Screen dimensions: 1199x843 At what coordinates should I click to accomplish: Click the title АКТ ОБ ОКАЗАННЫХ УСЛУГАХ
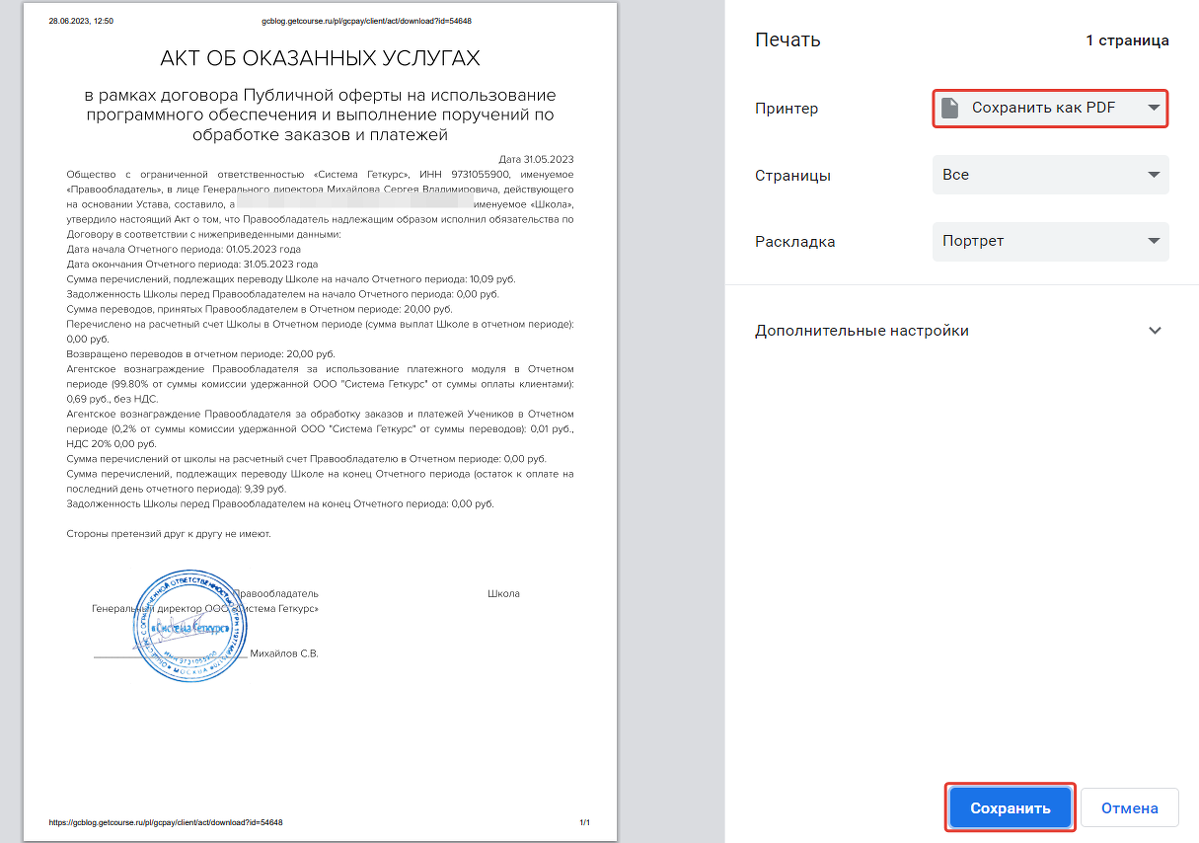(320, 58)
